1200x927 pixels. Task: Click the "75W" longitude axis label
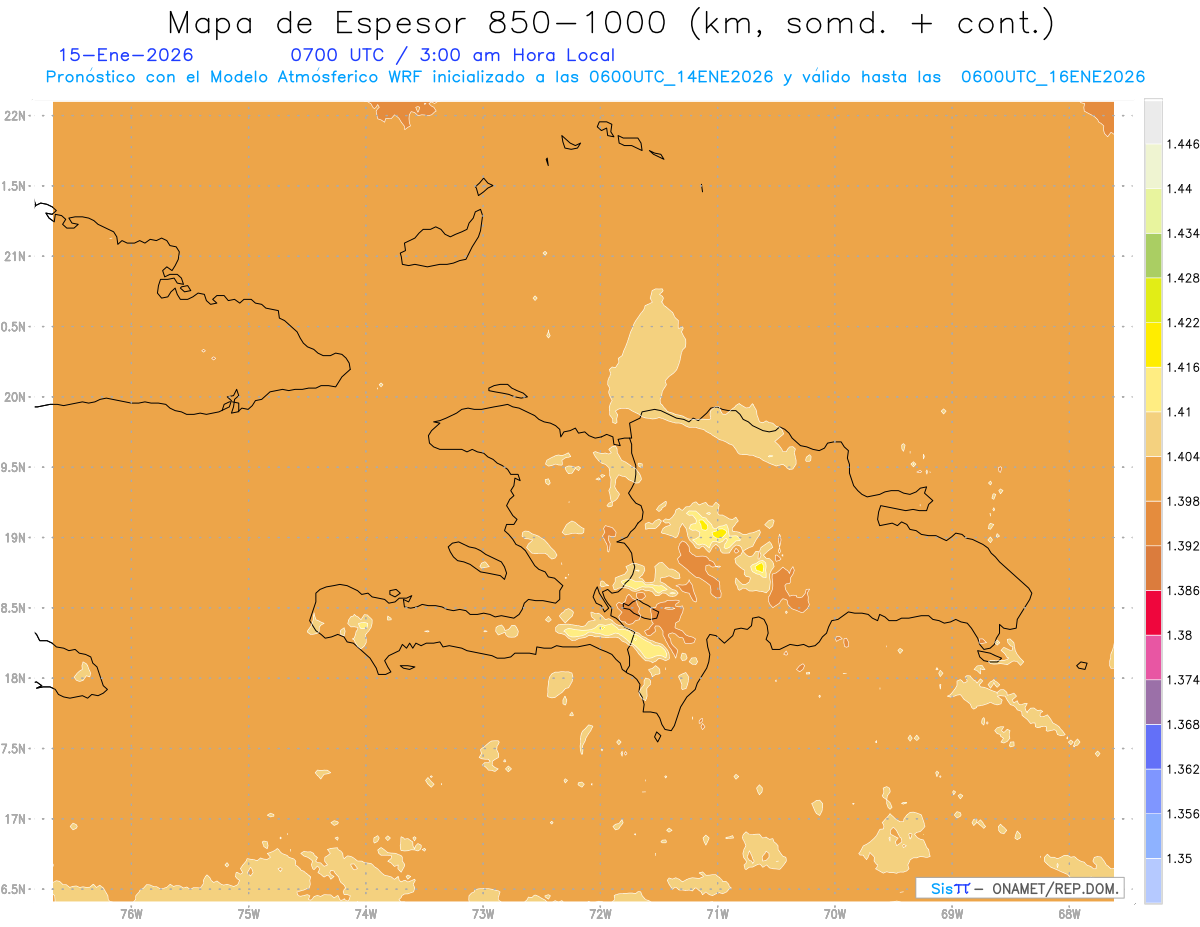pos(248,913)
